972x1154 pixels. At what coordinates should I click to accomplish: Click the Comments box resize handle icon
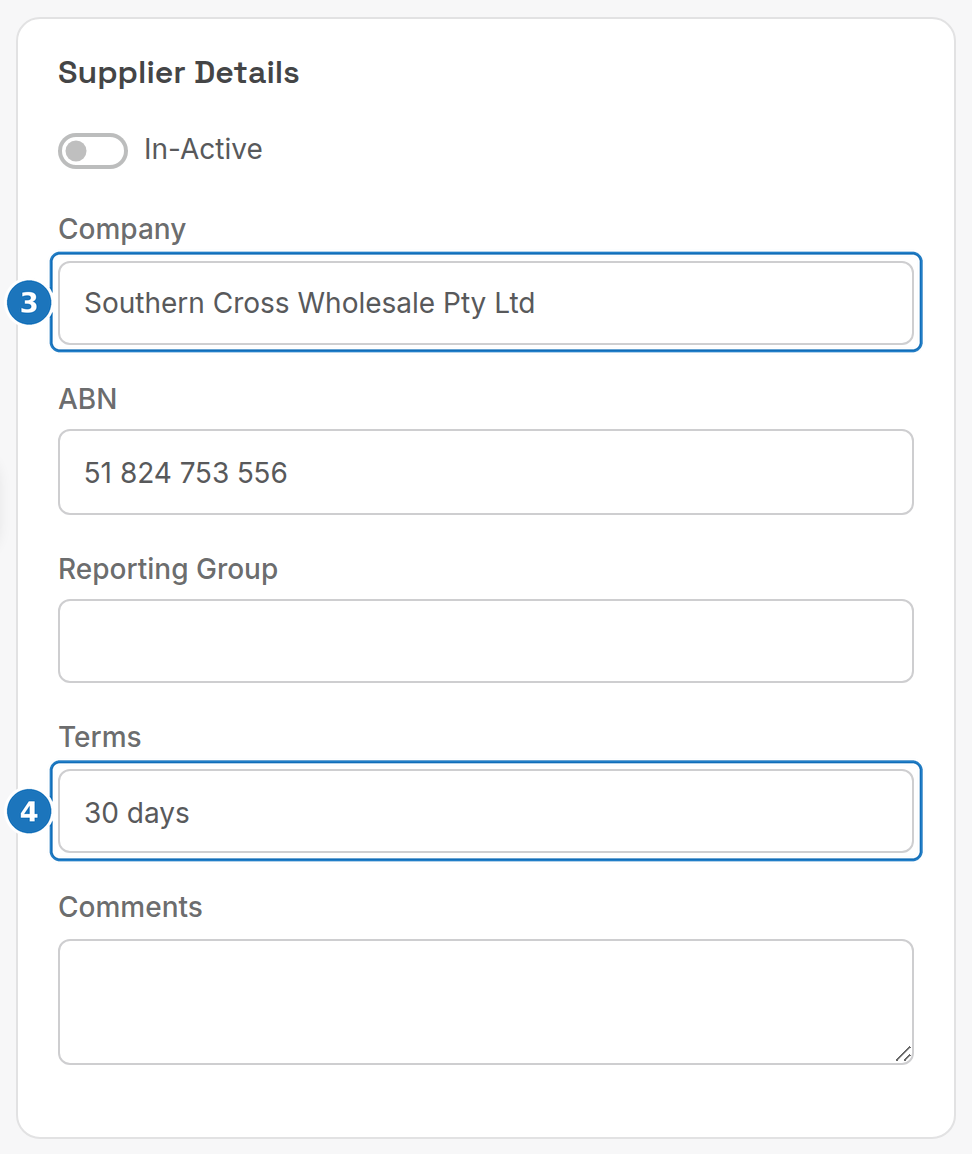click(x=903, y=1054)
